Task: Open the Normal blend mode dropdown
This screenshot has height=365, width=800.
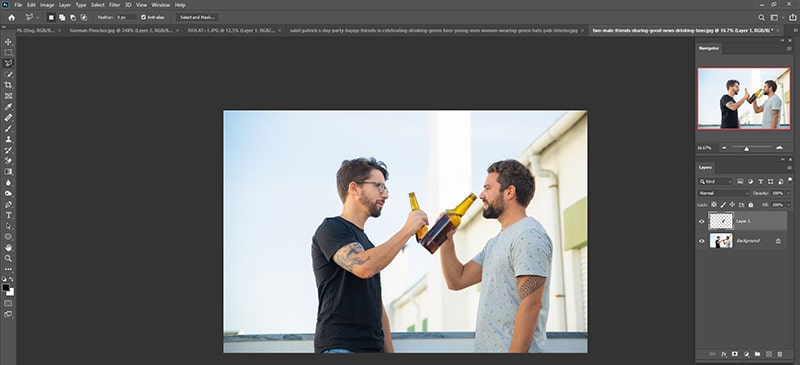Action: pyautogui.click(x=723, y=193)
